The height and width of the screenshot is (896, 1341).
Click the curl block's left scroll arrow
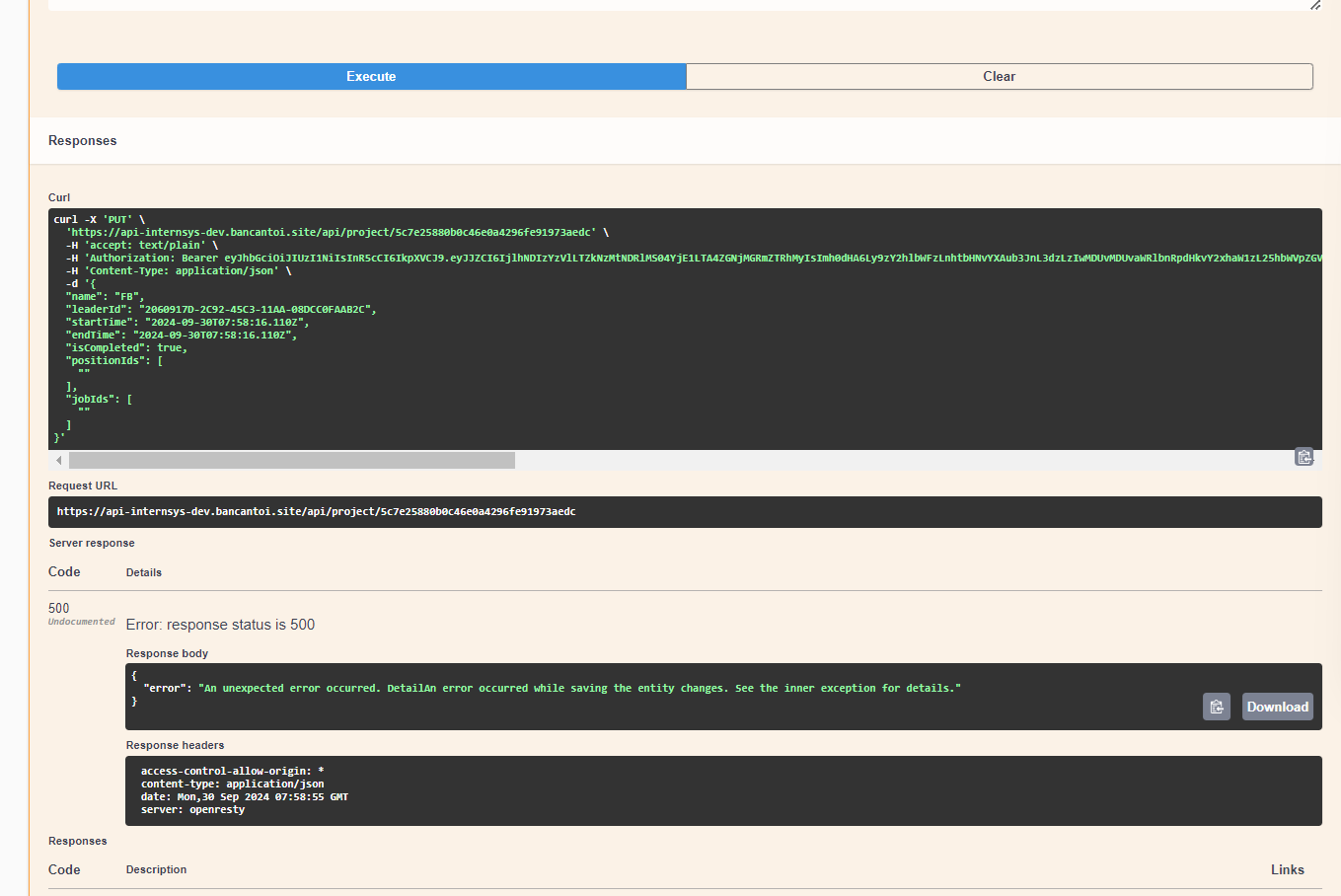(x=59, y=461)
